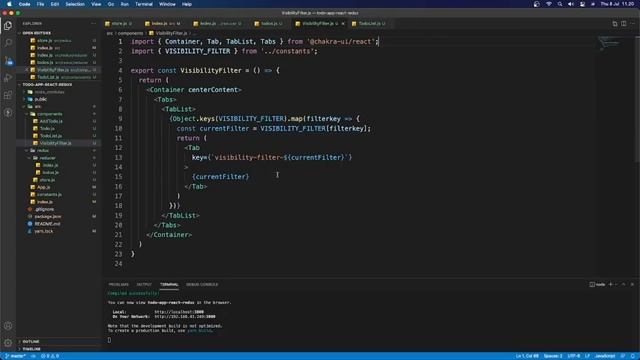640x360 pixels.
Task: Open the Source Control view in activity bar
Action: coord(8,60)
